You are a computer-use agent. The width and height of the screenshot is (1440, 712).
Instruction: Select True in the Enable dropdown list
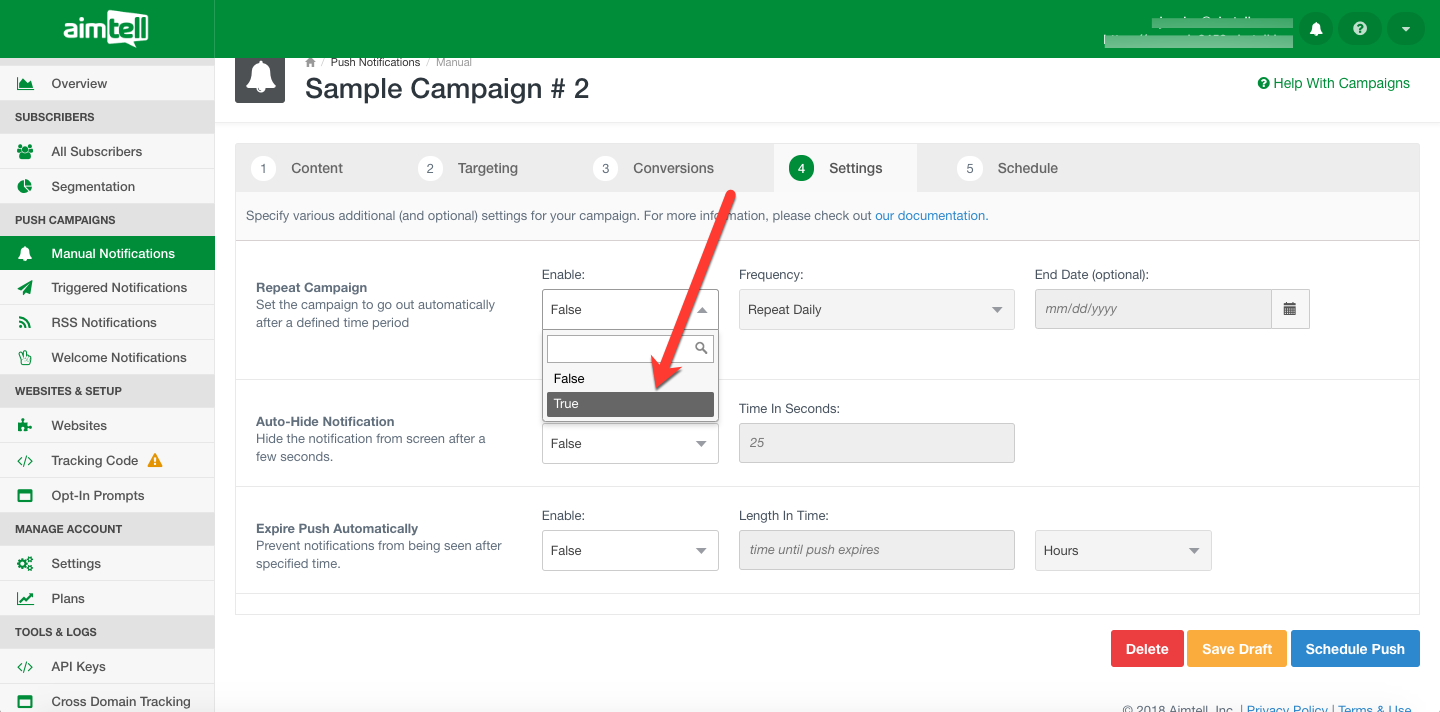[630, 404]
